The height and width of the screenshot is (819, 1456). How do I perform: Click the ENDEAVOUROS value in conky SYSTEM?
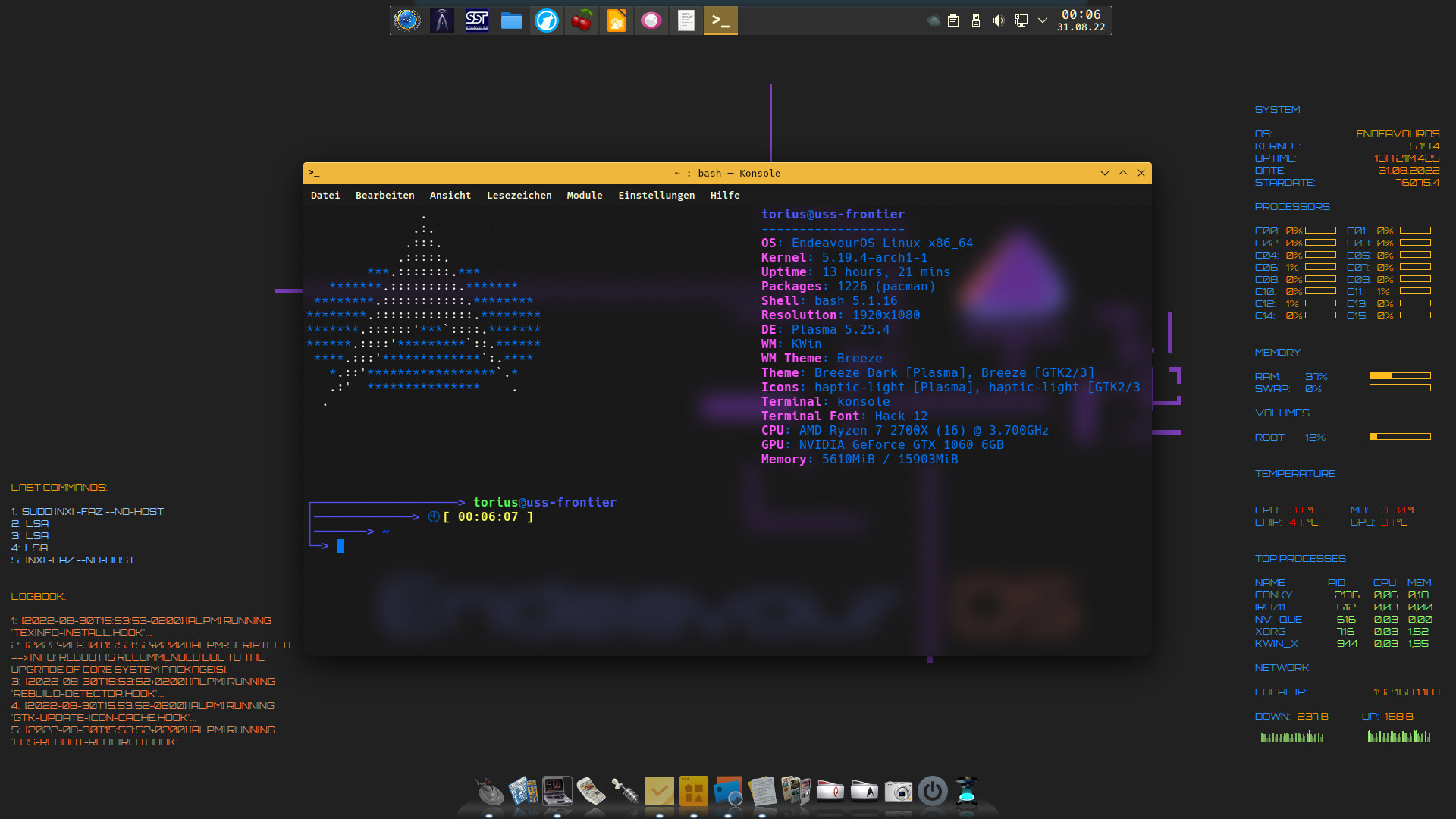tap(1398, 134)
